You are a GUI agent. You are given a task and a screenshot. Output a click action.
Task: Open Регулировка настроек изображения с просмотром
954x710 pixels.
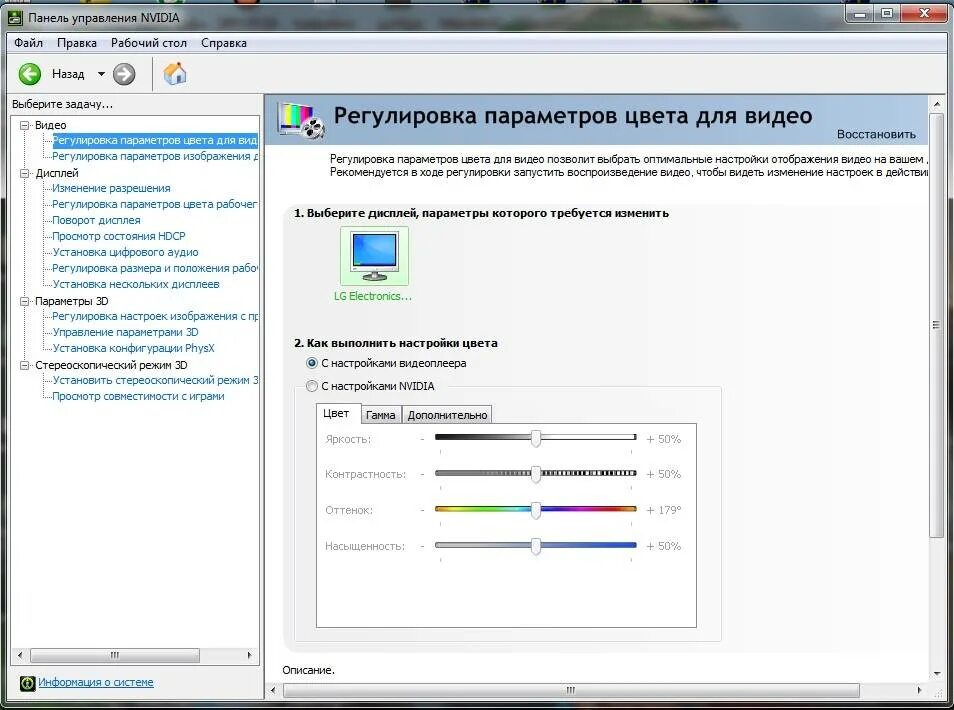pyautogui.click(x=155, y=316)
